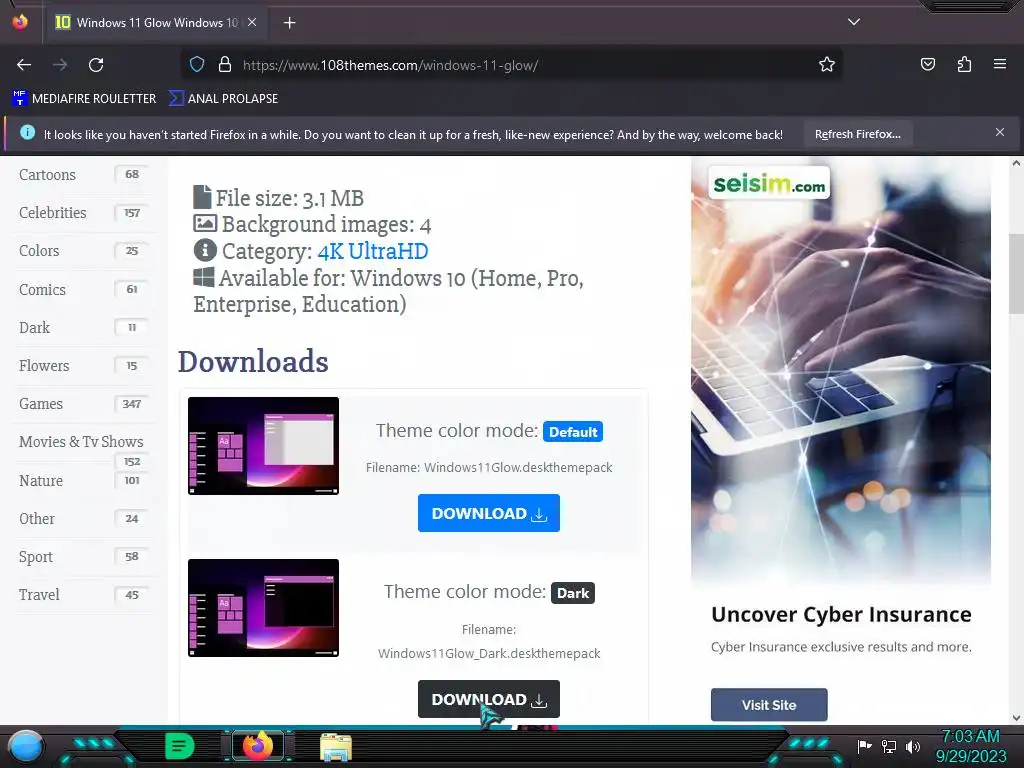Open the MEDIAFIRE ROULETTER bookmark
The image size is (1024, 768).
84,99
